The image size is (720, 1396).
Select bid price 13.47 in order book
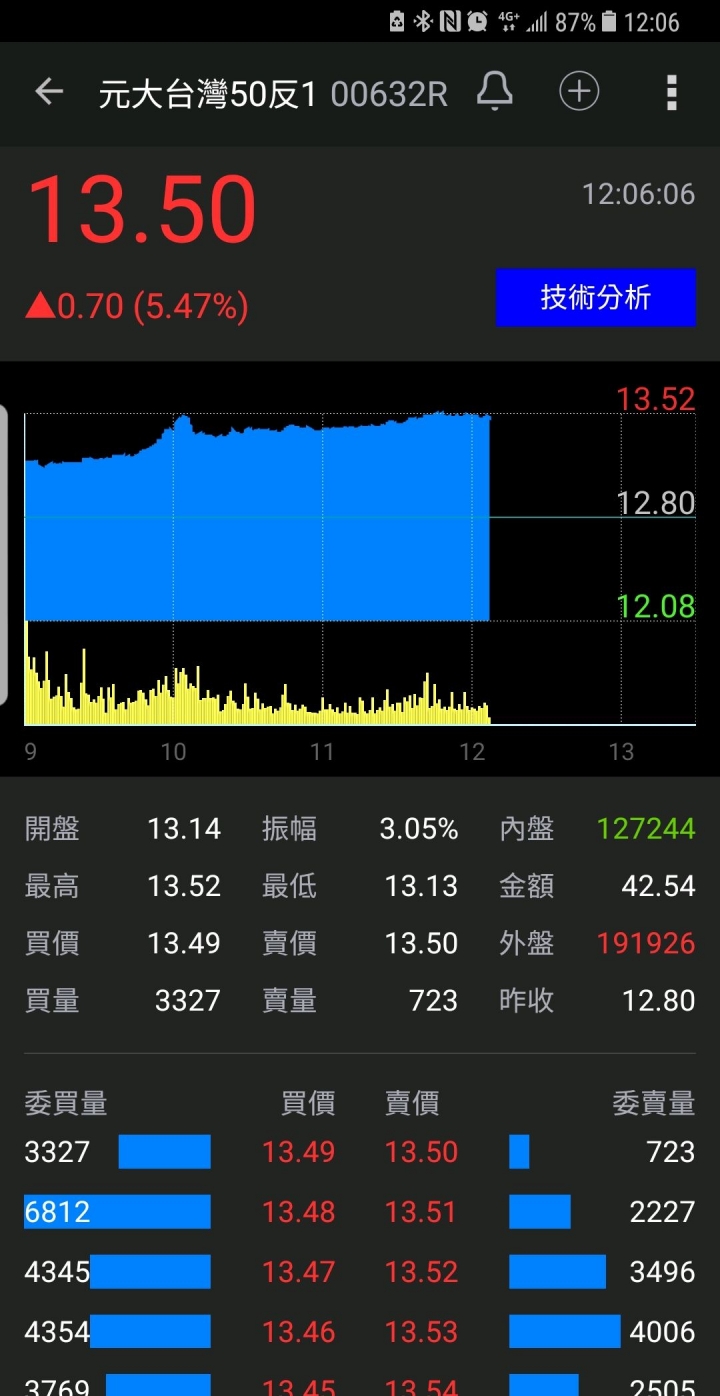[298, 1272]
